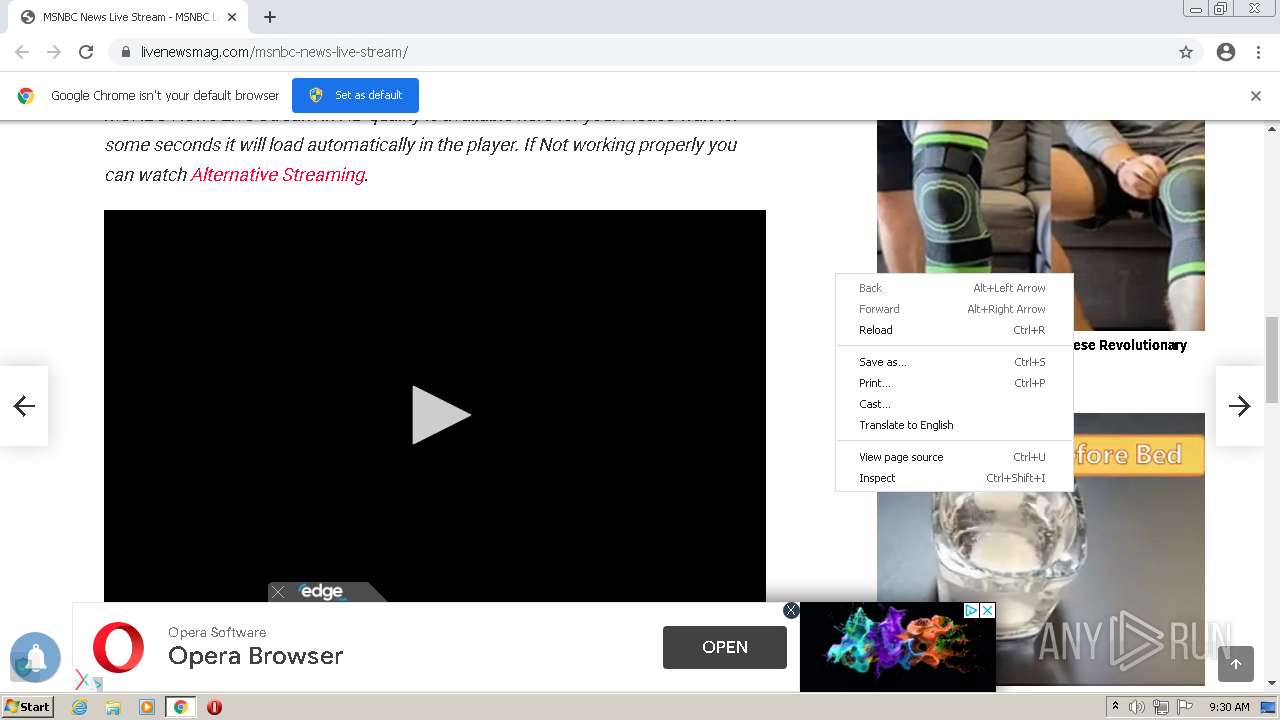The image size is (1280, 720).
Task: Open a new tab with the plus button
Action: 270,17
